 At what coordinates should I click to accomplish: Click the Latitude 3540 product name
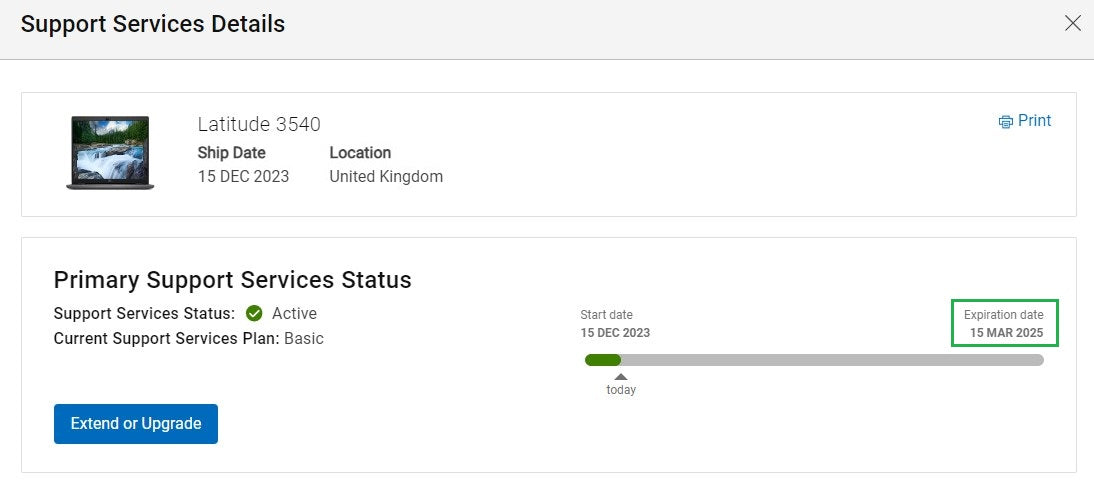(259, 124)
